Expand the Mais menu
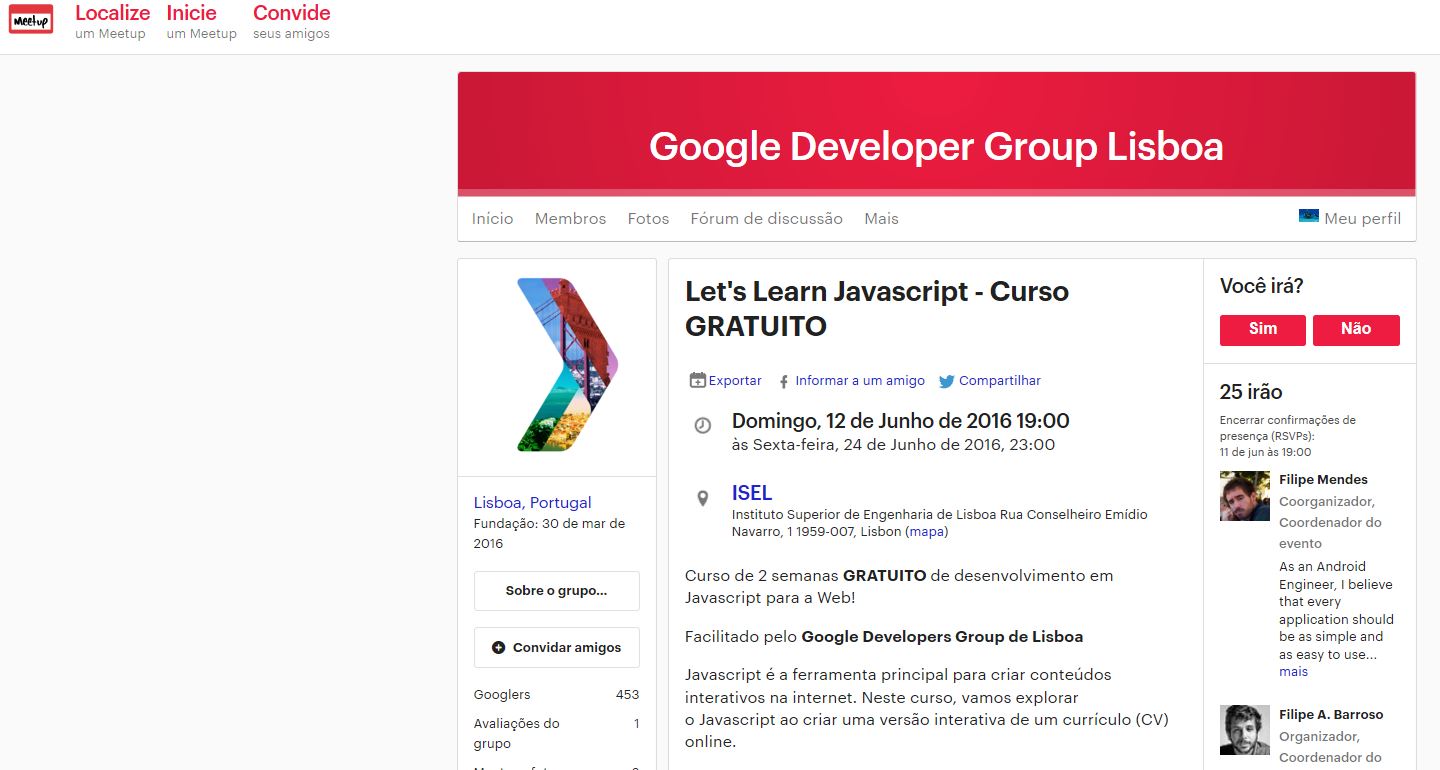Image resolution: width=1440 pixels, height=770 pixels. click(x=881, y=218)
